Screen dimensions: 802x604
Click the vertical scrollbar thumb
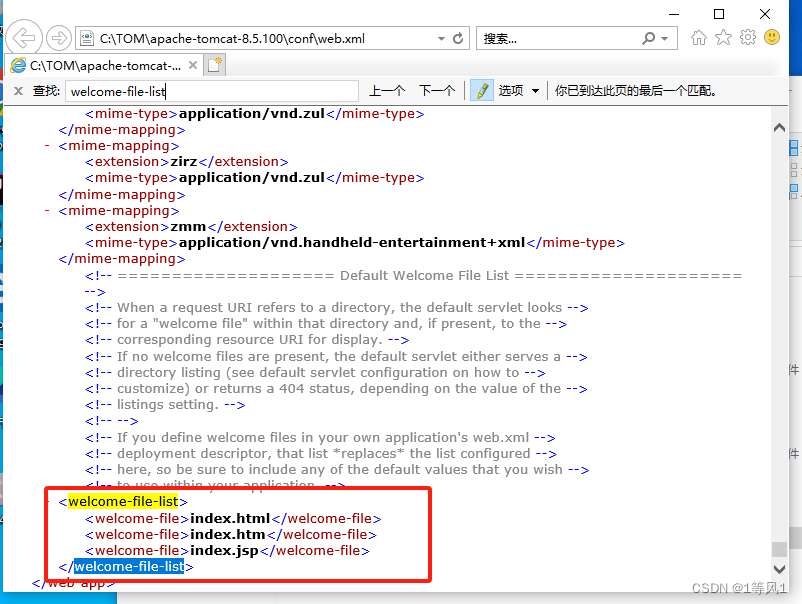(x=779, y=549)
